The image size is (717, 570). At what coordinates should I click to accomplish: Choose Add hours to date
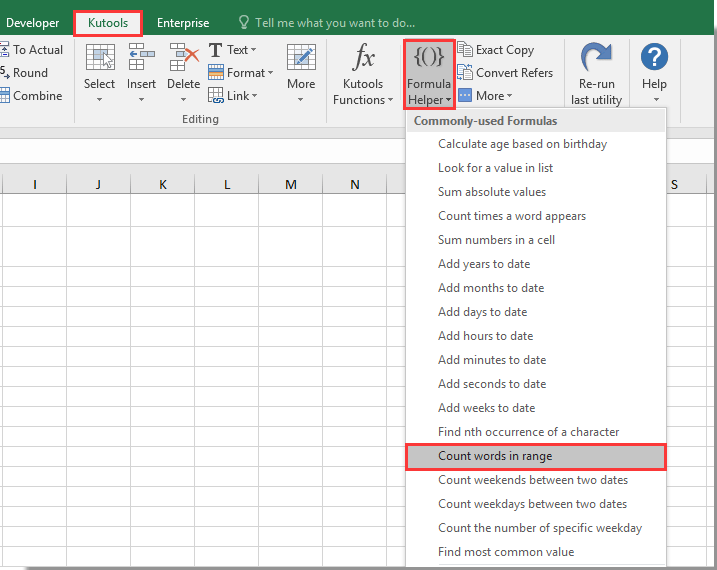pyautogui.click(x=536, y=336)
